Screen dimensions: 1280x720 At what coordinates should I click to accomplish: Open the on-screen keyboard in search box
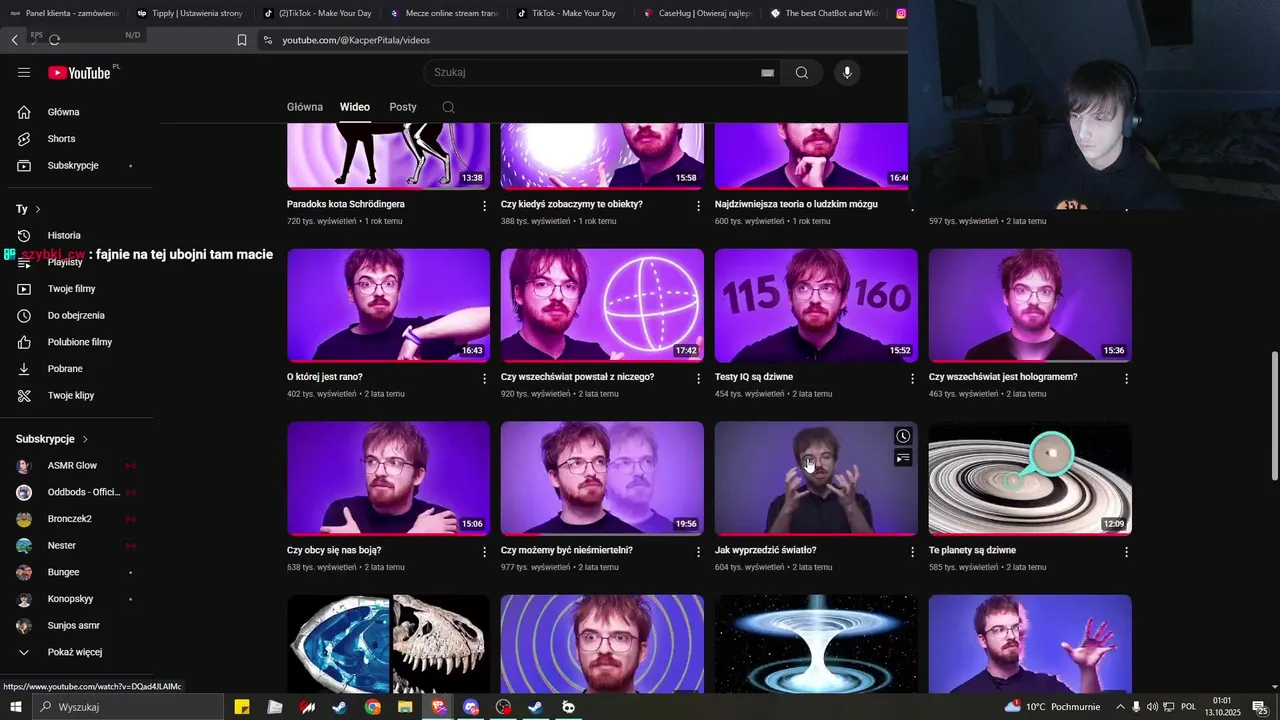coord(767,72)
